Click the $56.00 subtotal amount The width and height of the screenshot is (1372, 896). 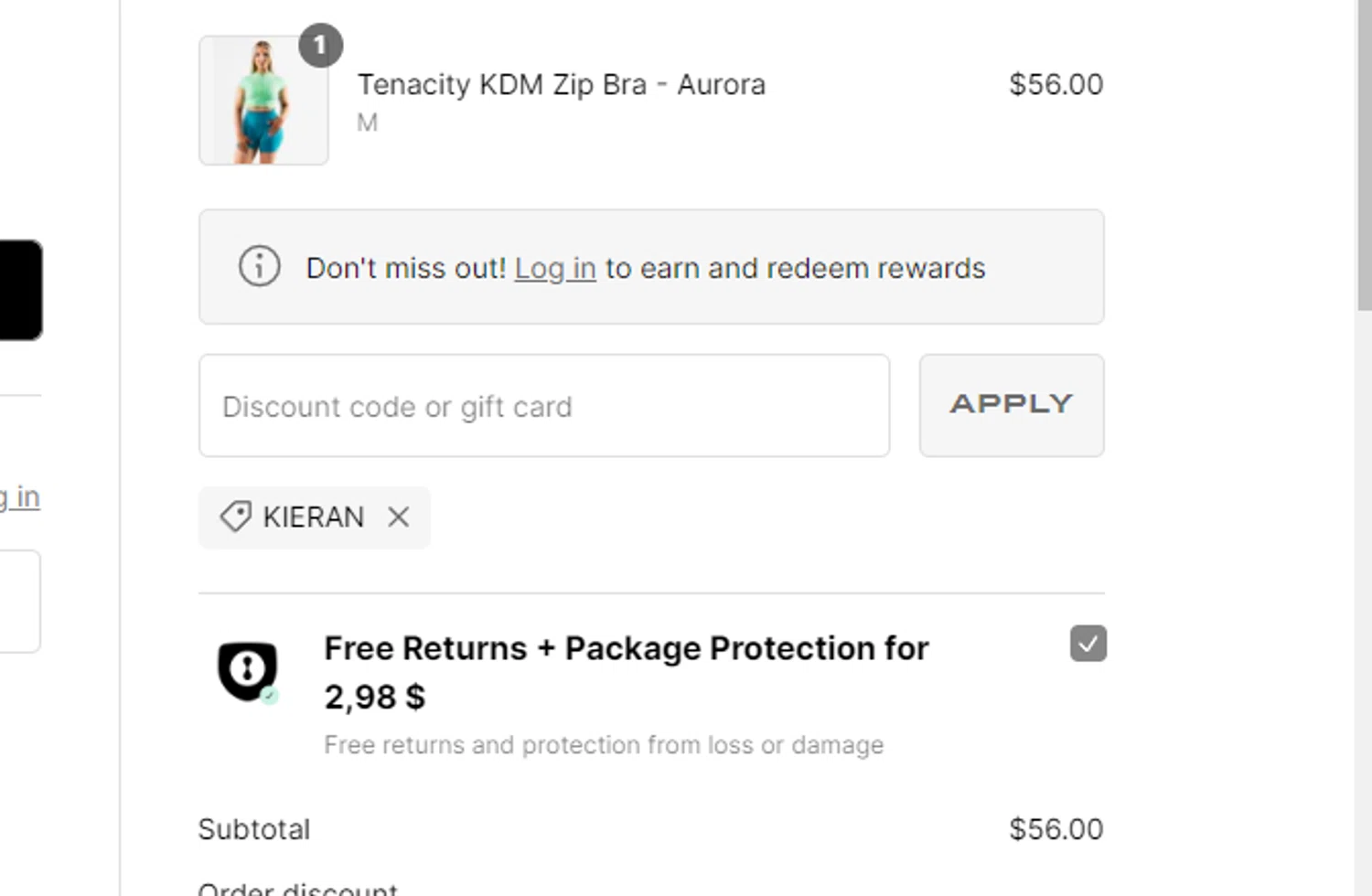pos(1056,829)
